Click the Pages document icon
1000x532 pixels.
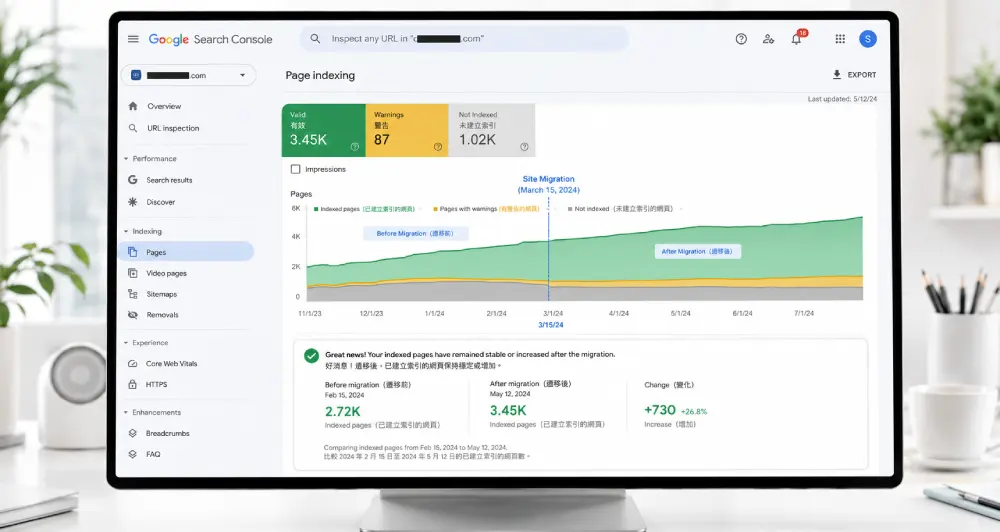(133, 252)
